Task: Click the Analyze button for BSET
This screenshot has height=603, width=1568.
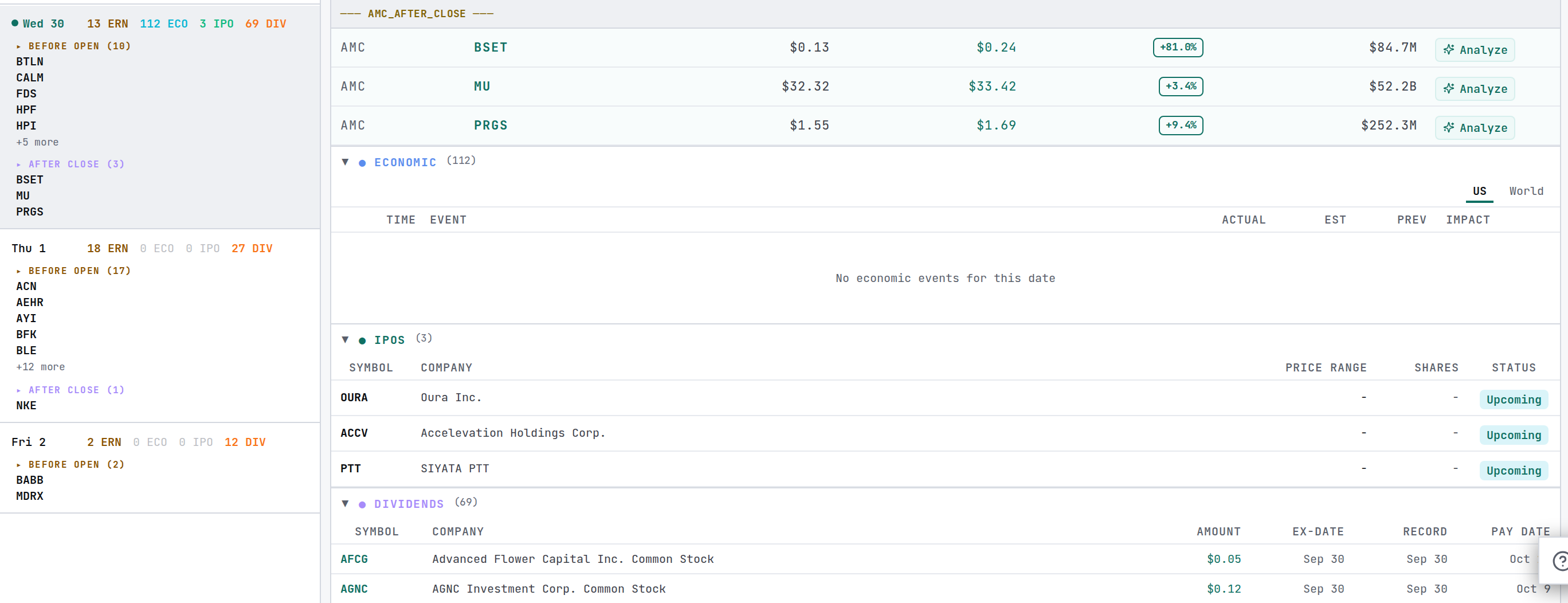Action: (x=1474, y=49)
